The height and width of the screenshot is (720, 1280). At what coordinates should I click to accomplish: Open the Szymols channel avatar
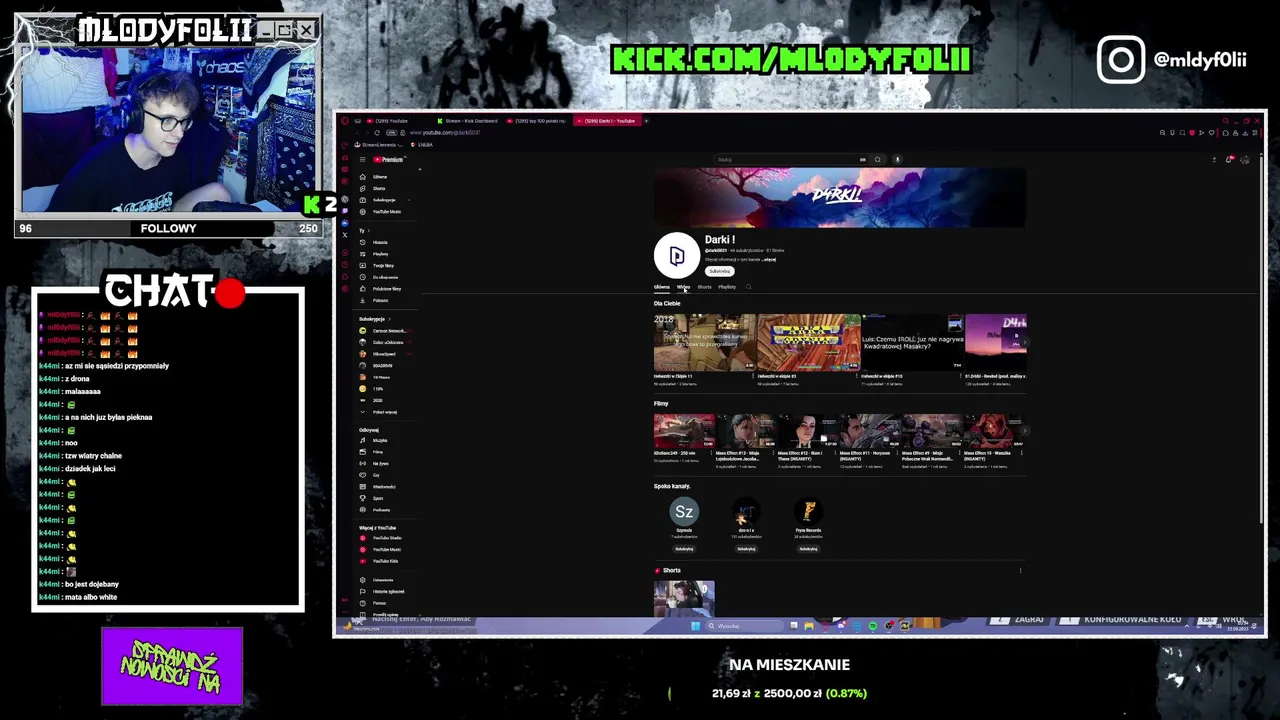684,512
